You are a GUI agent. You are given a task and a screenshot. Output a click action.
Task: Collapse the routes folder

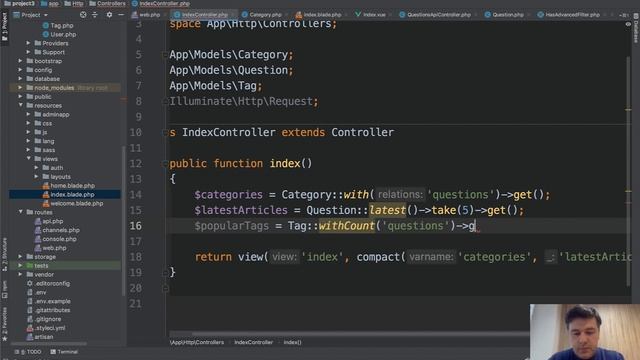20,212
